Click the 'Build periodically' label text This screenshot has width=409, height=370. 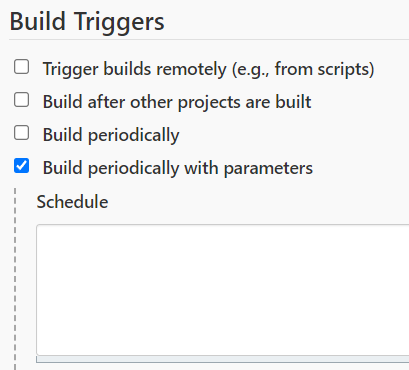pos(111,135)
